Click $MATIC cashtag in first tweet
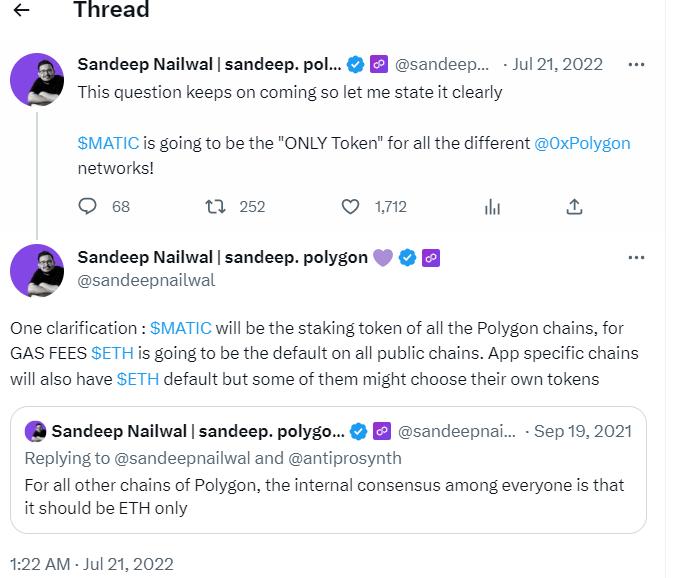673x578 pixels. [109, 143]
